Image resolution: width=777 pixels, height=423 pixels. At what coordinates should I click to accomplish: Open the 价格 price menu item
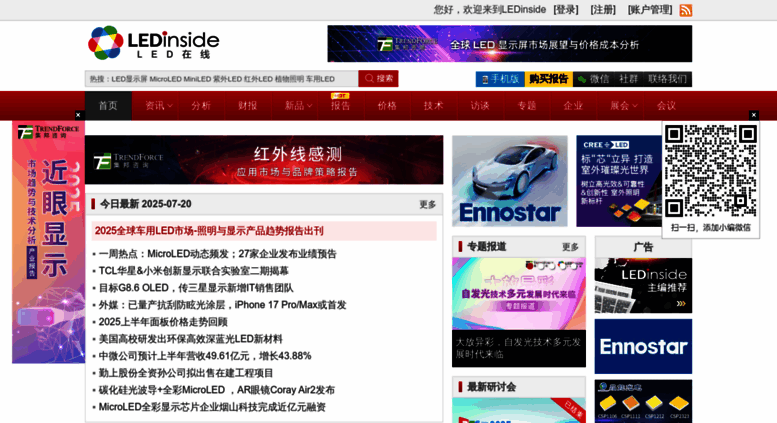point(387,106)
